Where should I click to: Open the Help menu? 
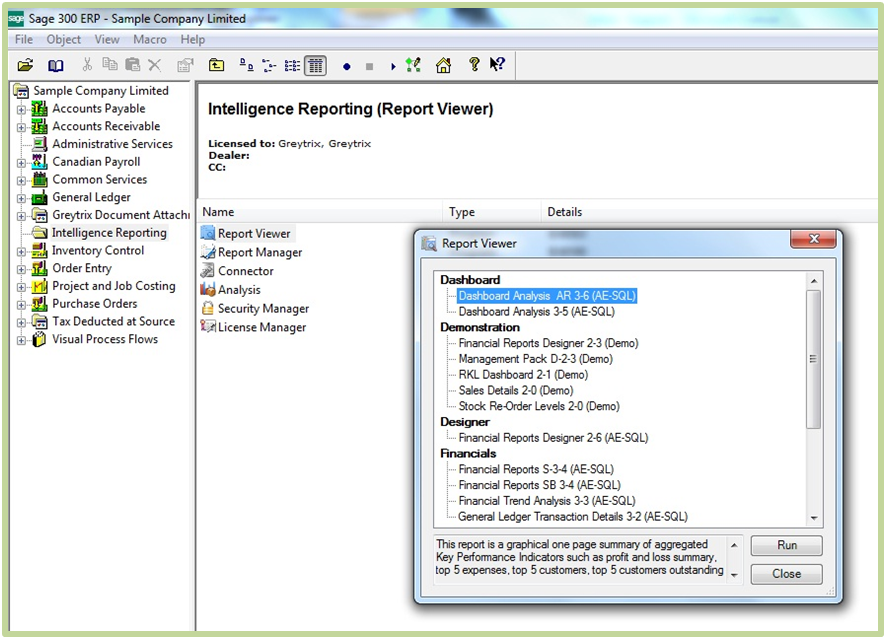tap(192, 40)
